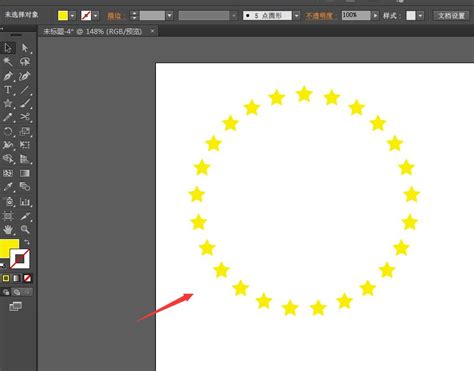Select the Line Segment tool
The image size is (474, 371).
click(25, 90)
